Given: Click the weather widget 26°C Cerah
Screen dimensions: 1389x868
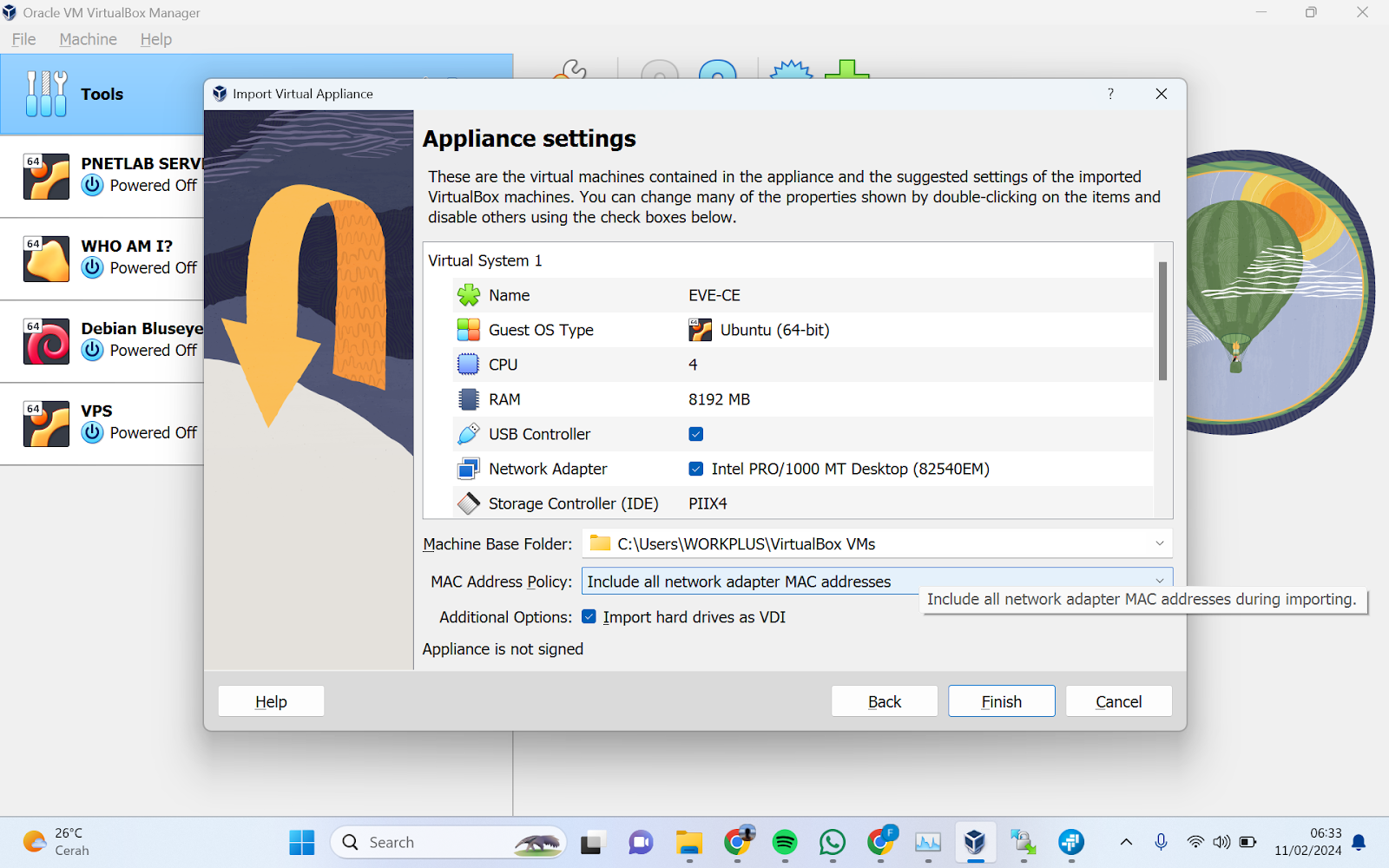Looking at the screenshot, I should click(56, 842).
